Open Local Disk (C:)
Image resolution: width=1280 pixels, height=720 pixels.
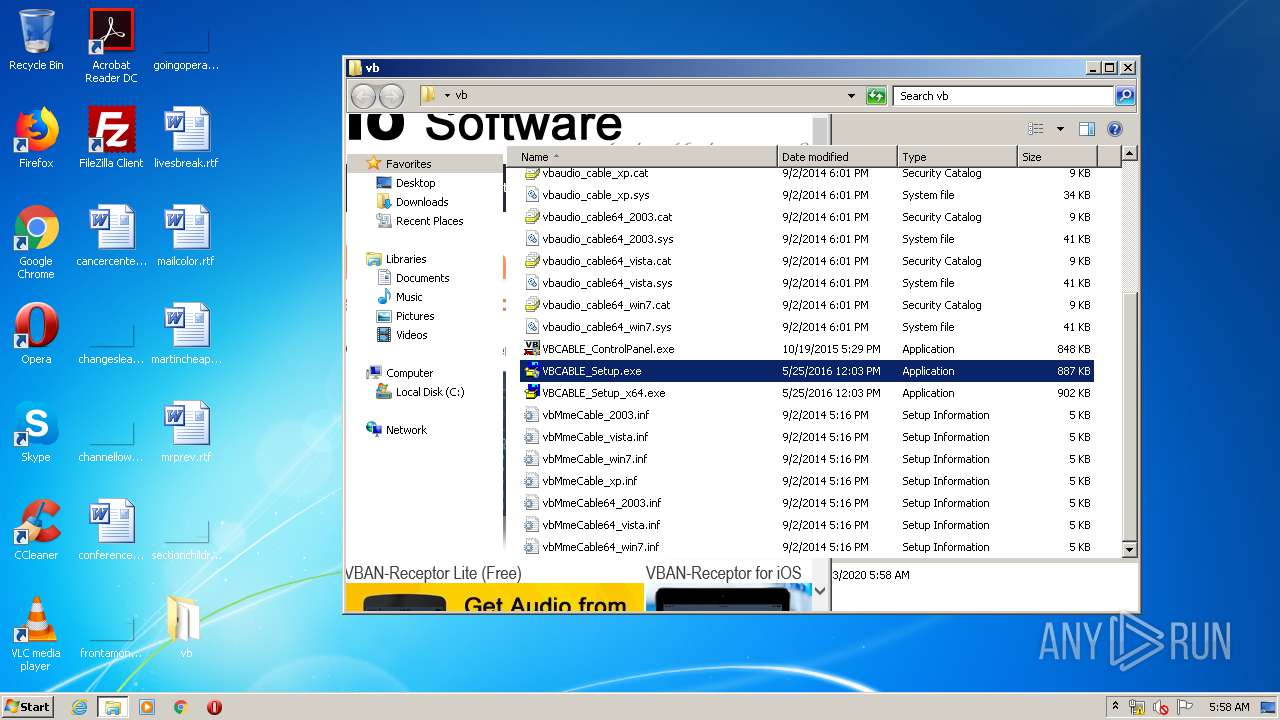click(430, 392)
